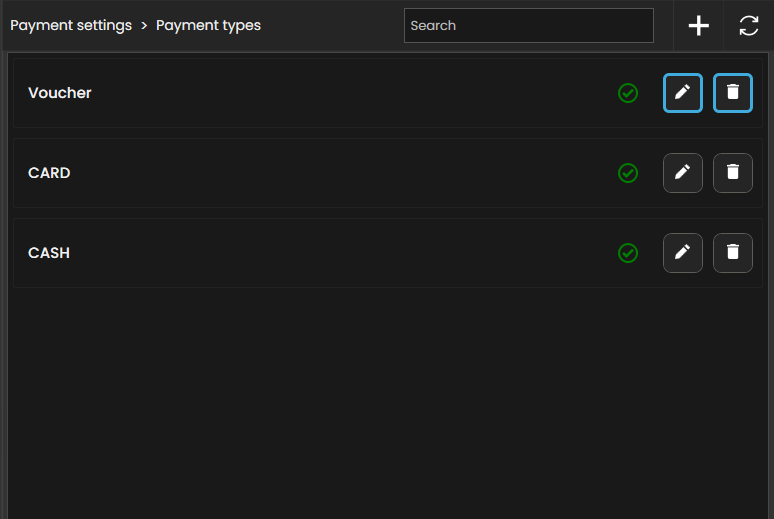Click the Payment types breadcrumb
The height and width of the screenshot is (519, 774).
coord(208,26)
